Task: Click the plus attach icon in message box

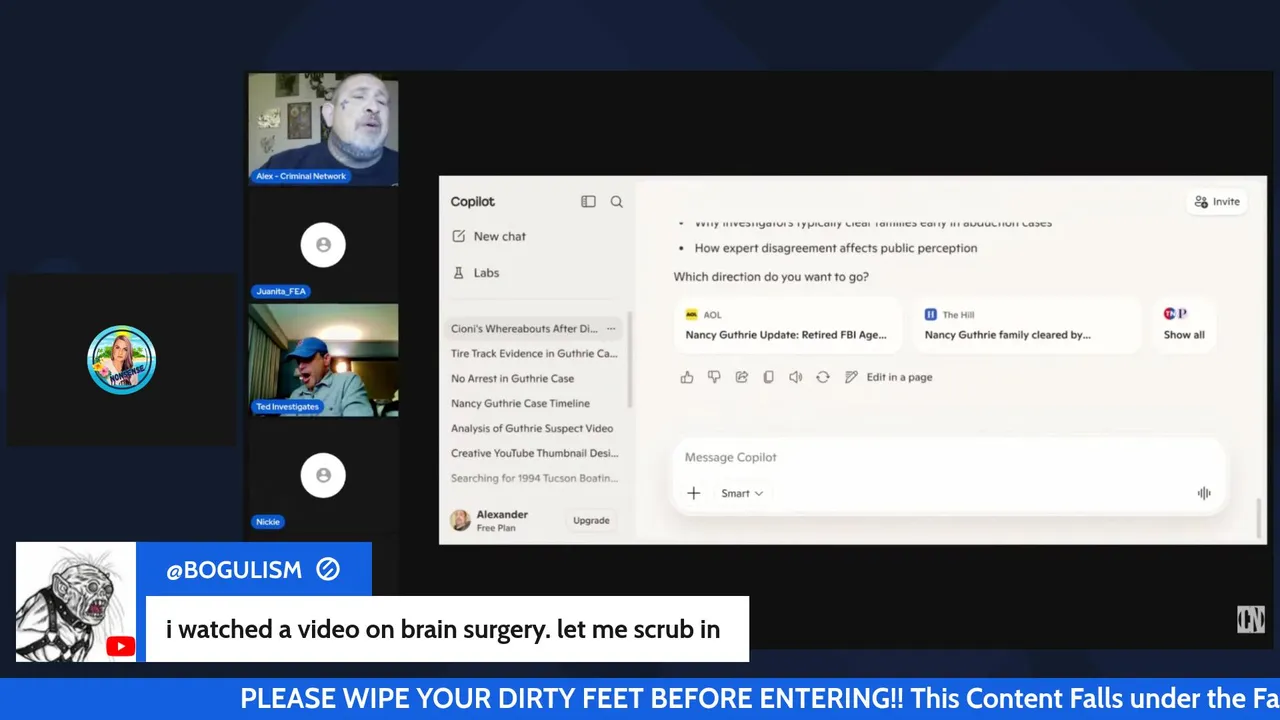Action: 693,493
